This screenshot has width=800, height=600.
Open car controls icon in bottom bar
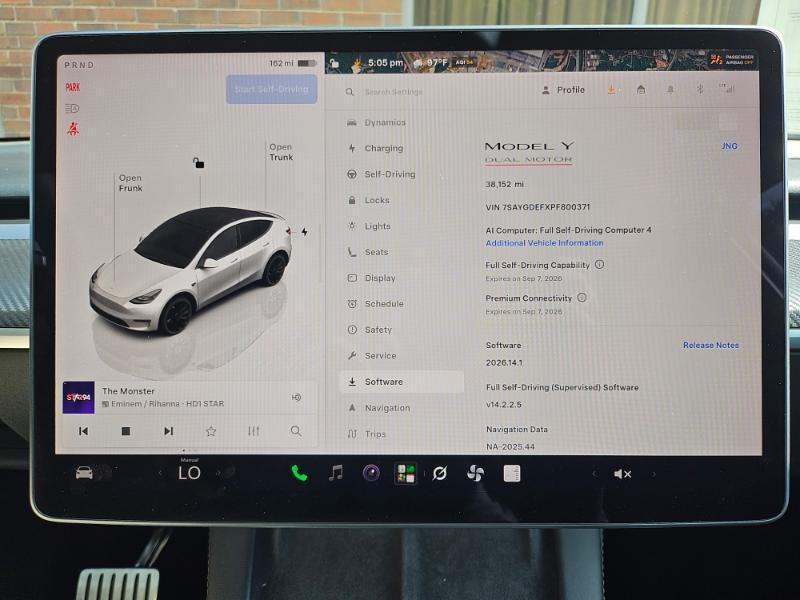point(84,473)
